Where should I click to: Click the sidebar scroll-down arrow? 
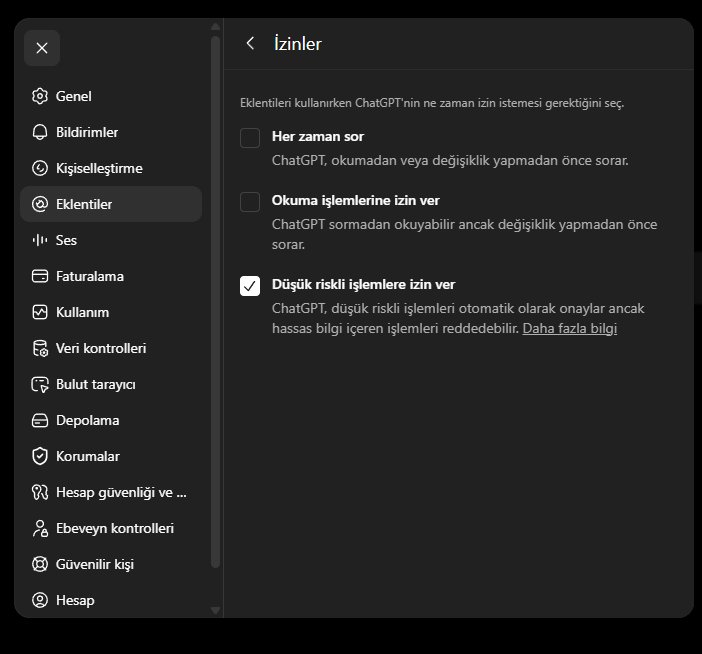215,611
